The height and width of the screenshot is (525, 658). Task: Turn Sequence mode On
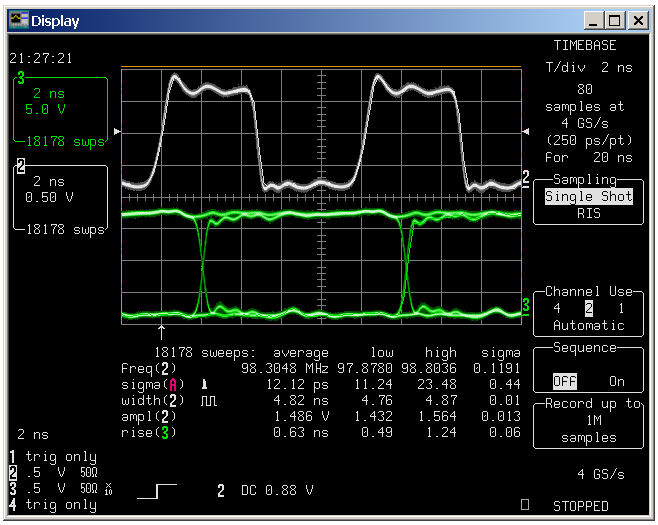click(x=616, y=381)
